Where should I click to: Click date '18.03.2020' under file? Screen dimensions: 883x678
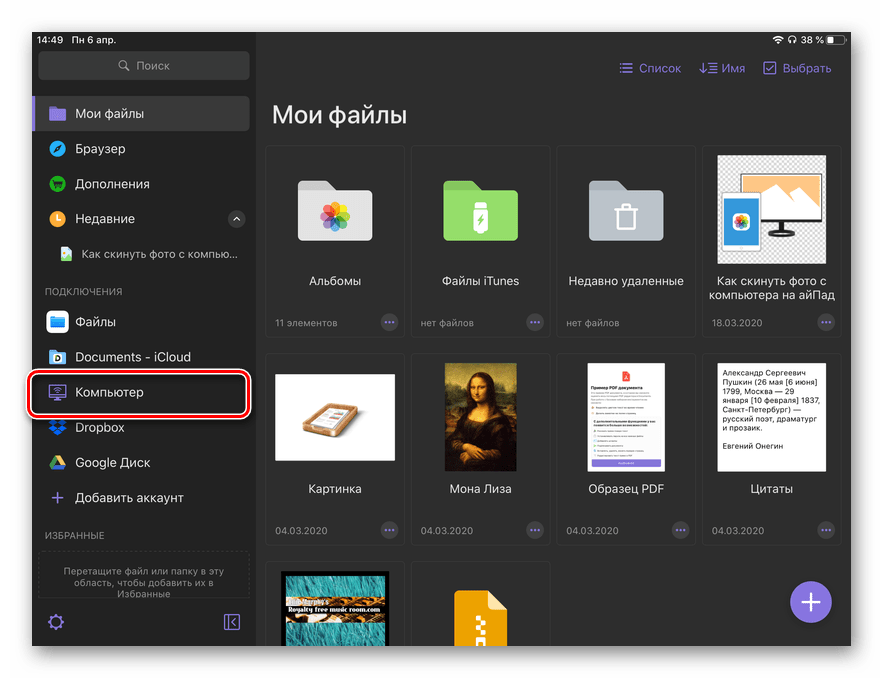point(737,323)
